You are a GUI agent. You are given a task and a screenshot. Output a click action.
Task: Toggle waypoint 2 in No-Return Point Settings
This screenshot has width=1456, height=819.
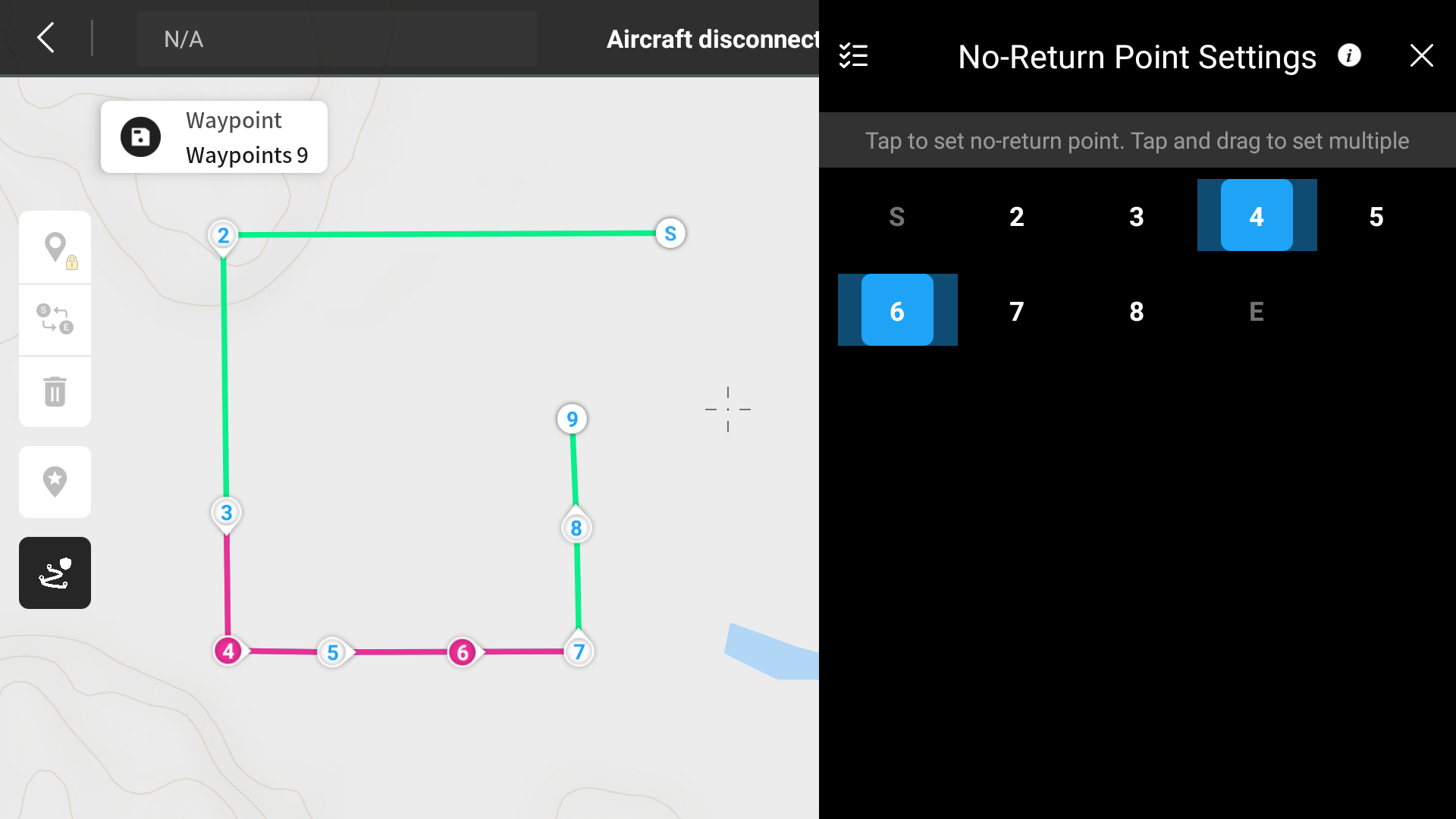click(1016, 215)
